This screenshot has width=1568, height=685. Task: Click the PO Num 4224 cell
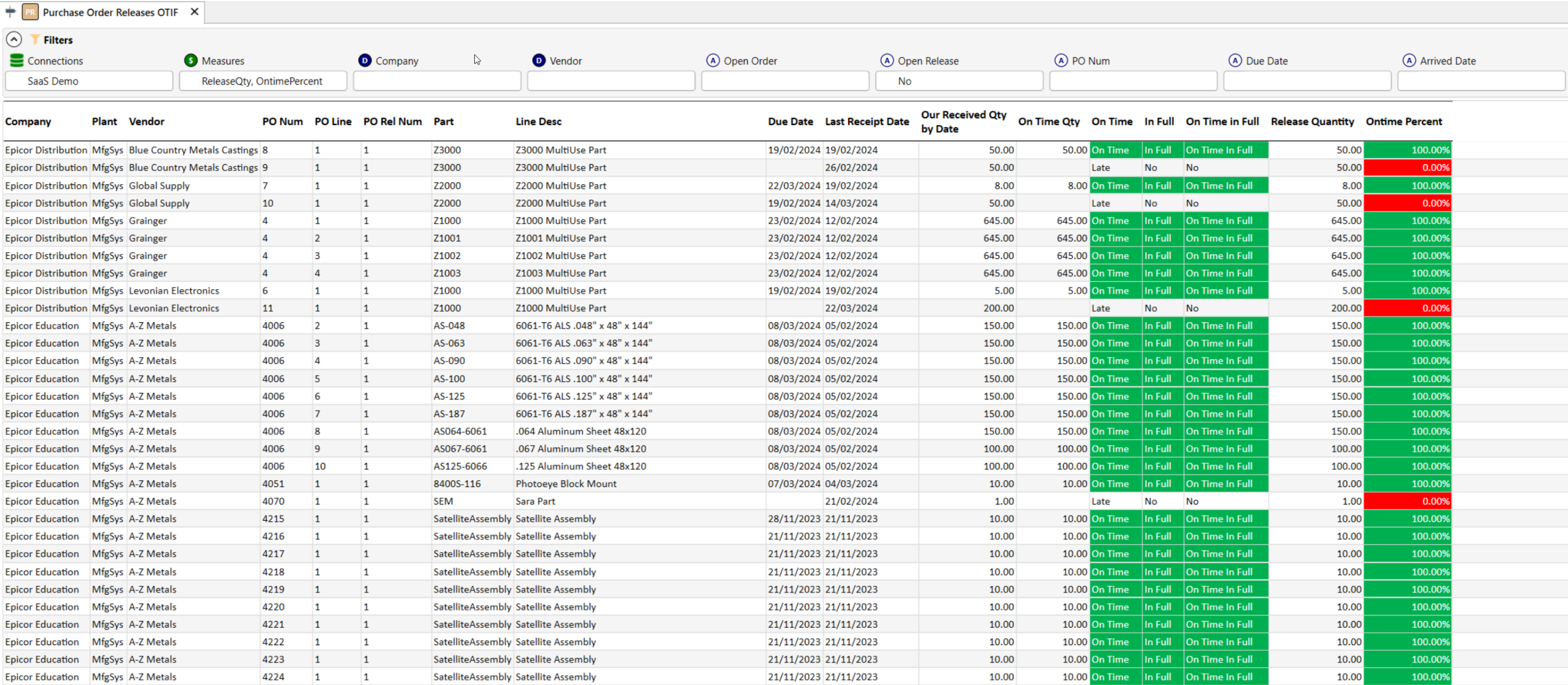tap(286, 677)
